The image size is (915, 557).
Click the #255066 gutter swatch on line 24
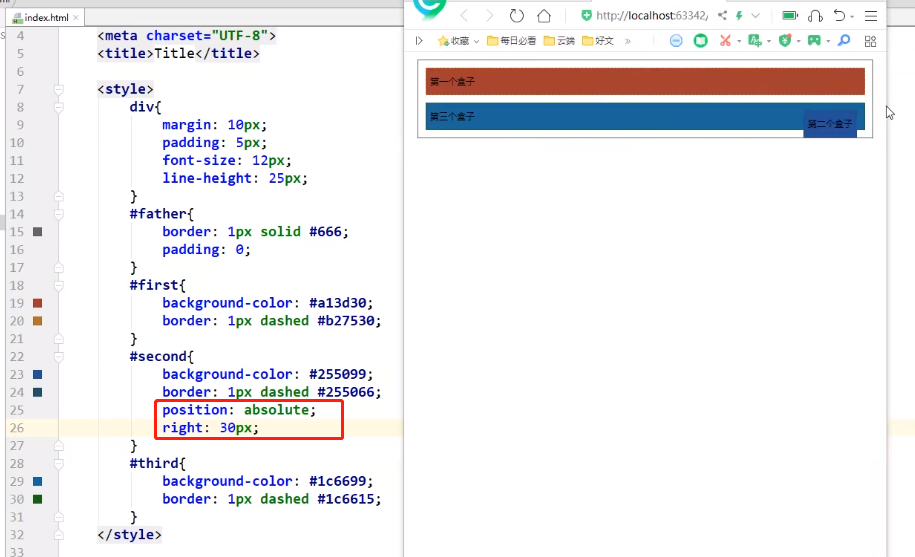[x=37, y=393]
